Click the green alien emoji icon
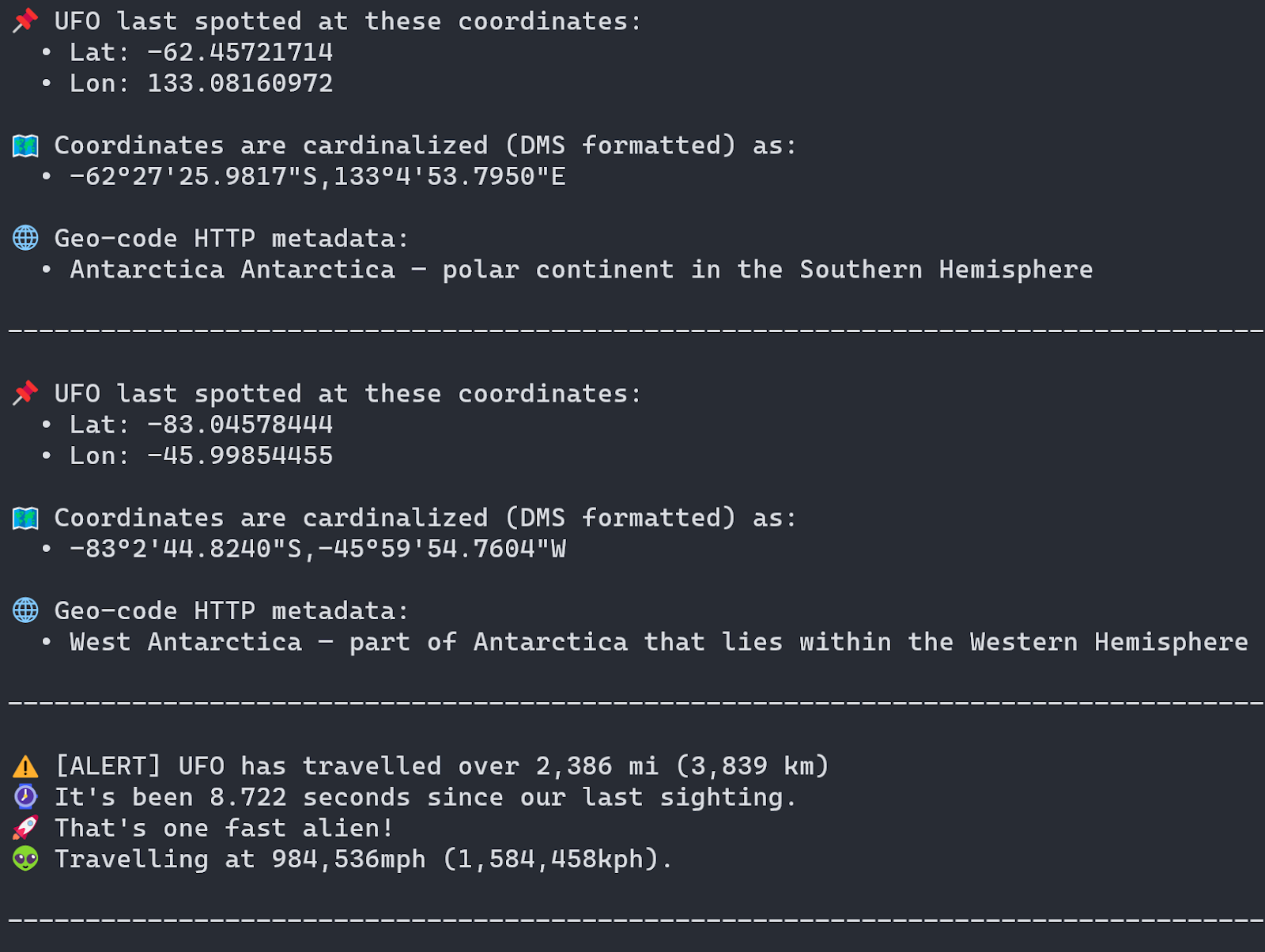Image resolution: width=1265 pixels, height=952 pixels. (x=25, y=859)
